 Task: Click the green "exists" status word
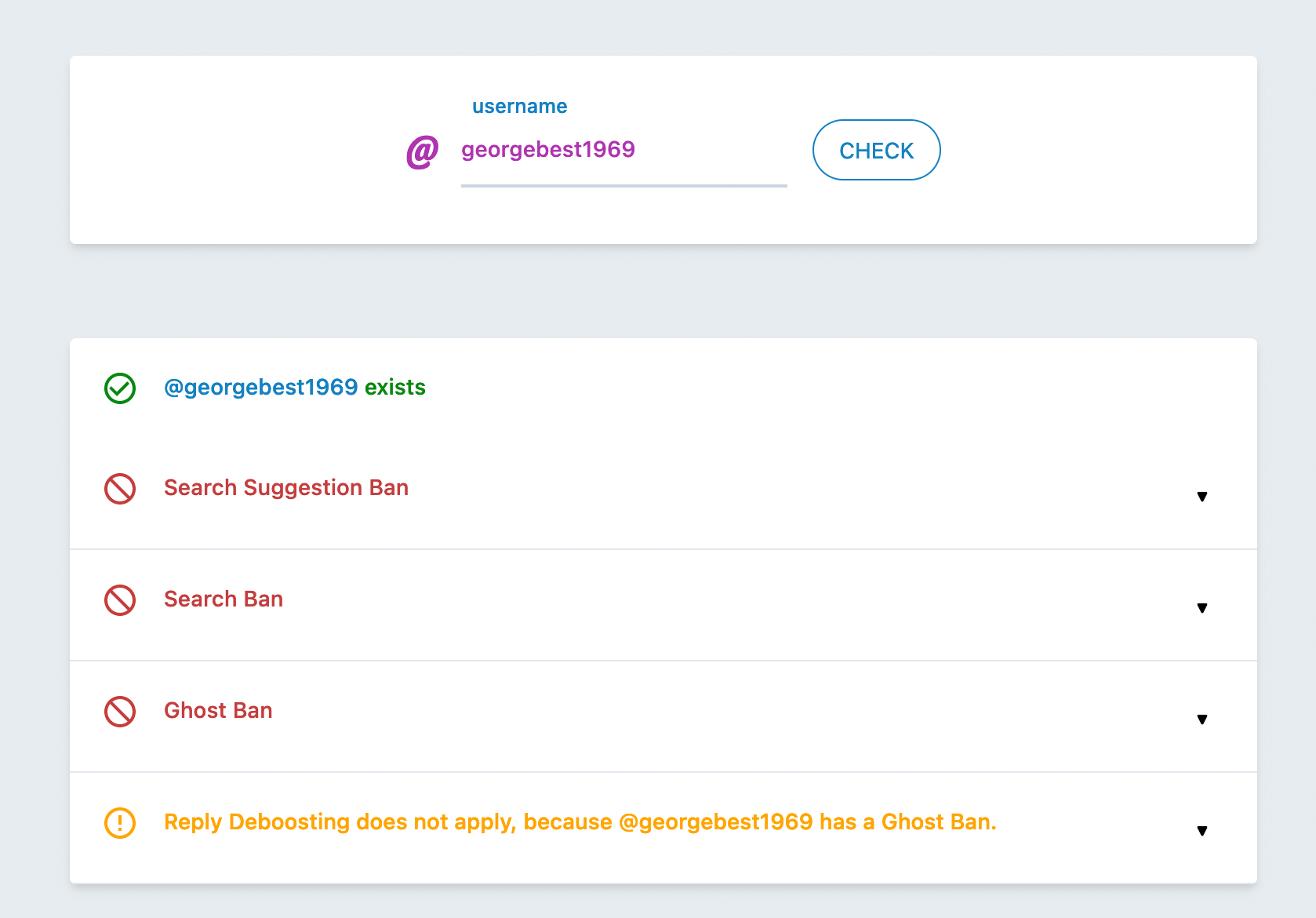pos(395,388)
